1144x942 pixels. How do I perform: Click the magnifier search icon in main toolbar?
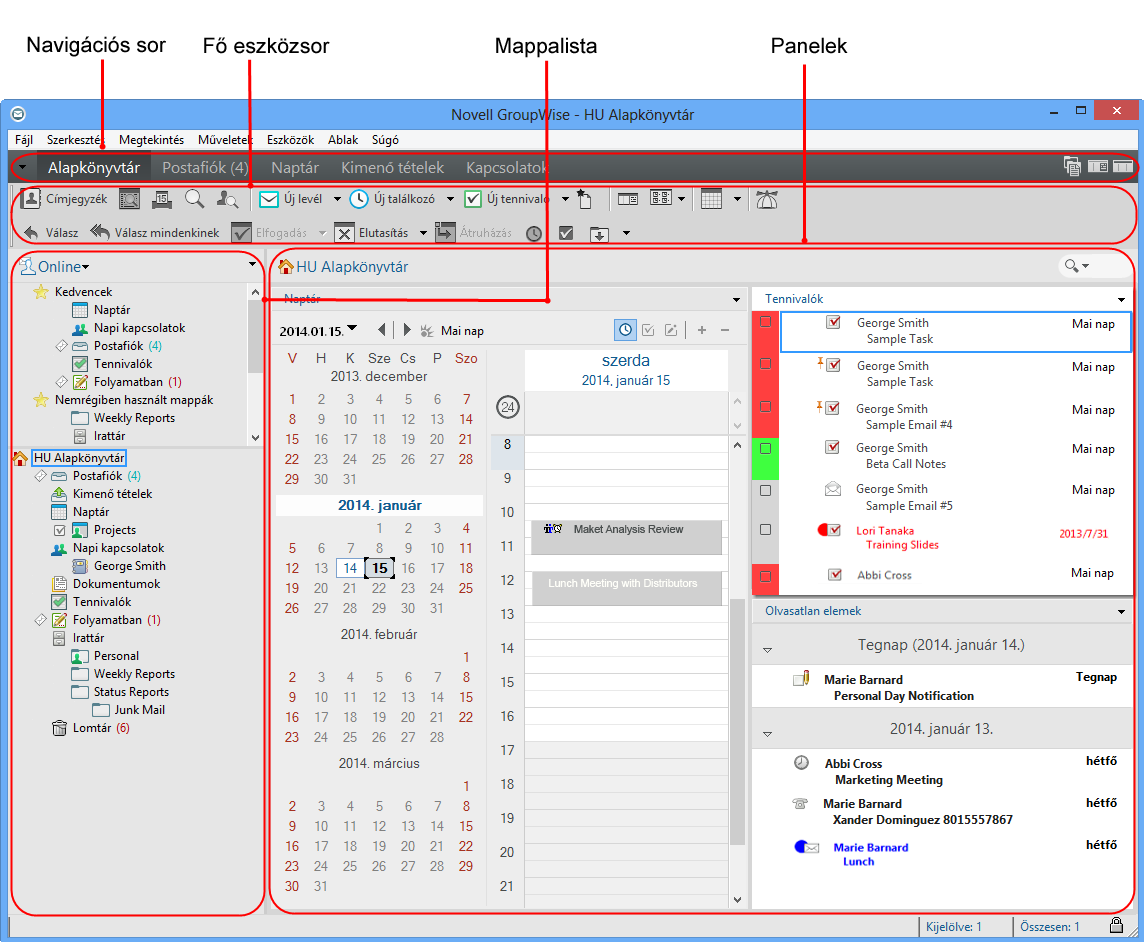pos(194,198)
